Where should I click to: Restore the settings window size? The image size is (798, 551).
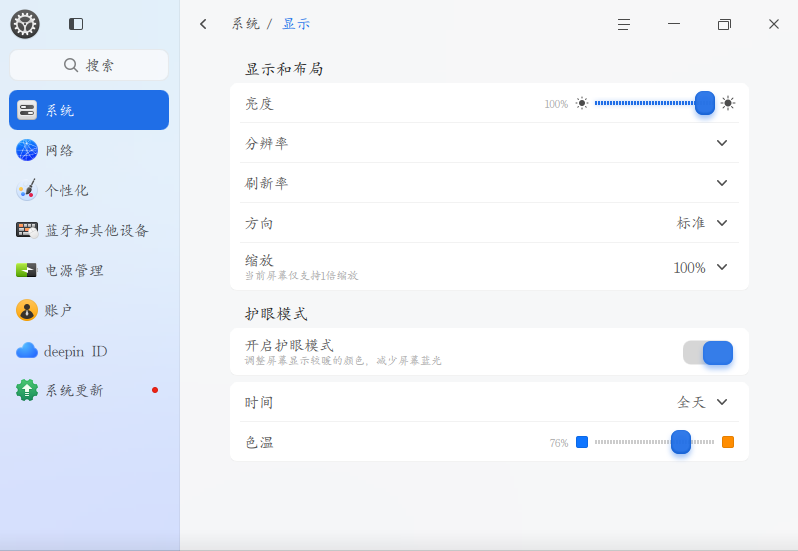click(724, 24)
